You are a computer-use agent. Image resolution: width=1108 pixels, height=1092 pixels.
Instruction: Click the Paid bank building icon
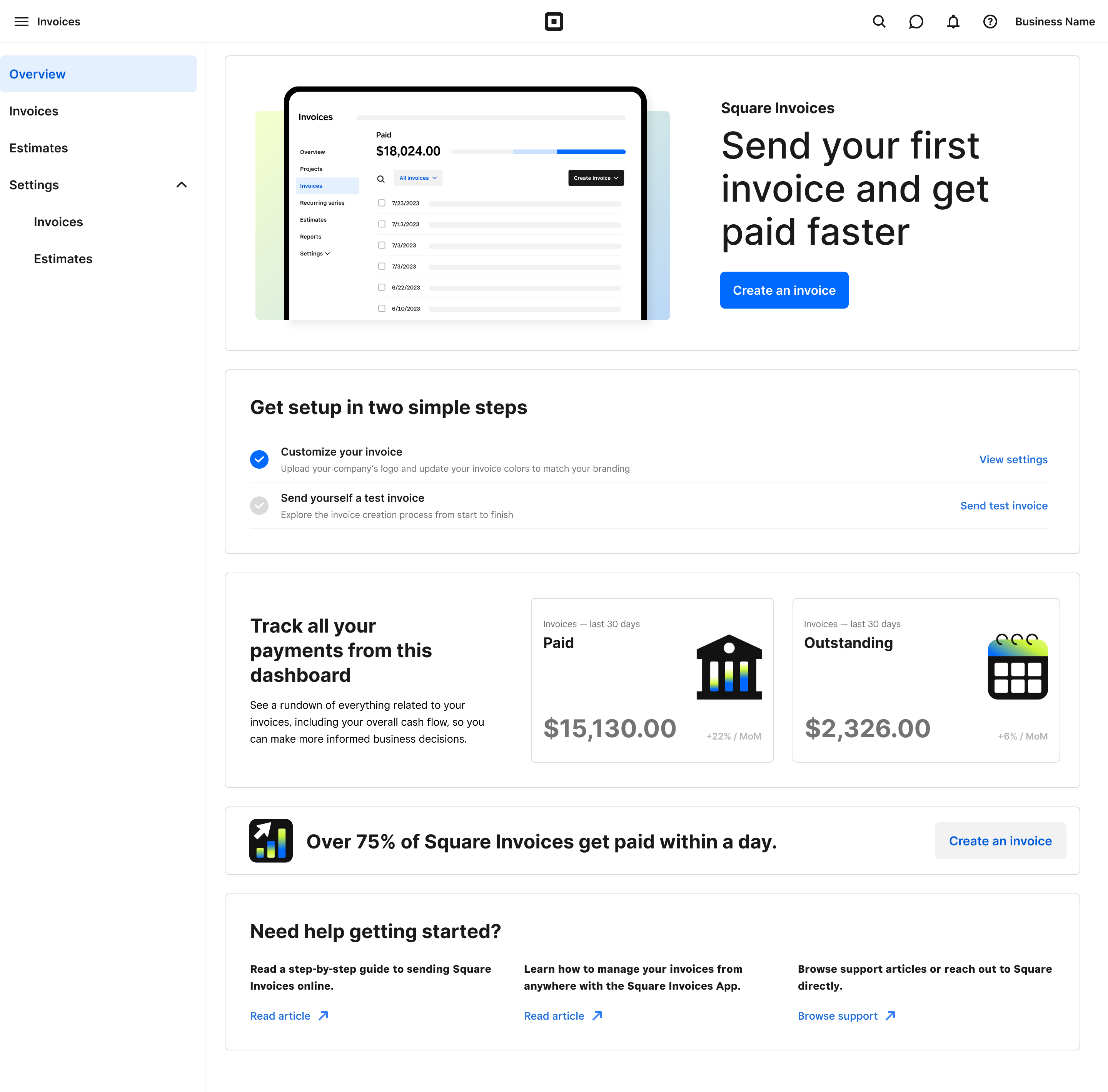728,667
